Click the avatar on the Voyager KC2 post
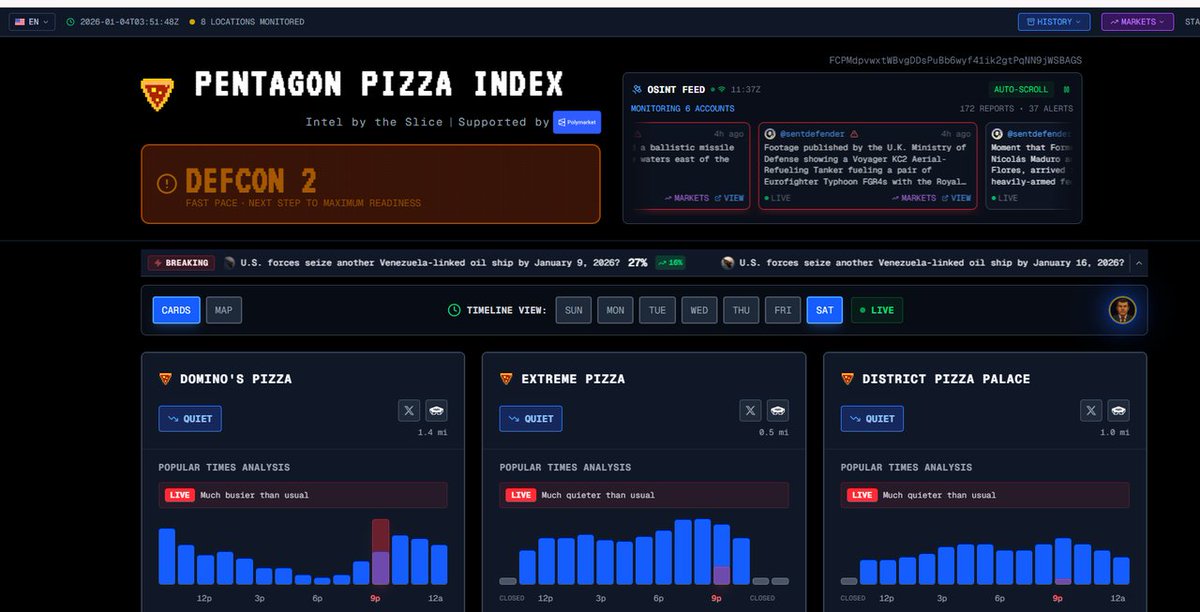1200x612 pixels. tap(770, 133)
